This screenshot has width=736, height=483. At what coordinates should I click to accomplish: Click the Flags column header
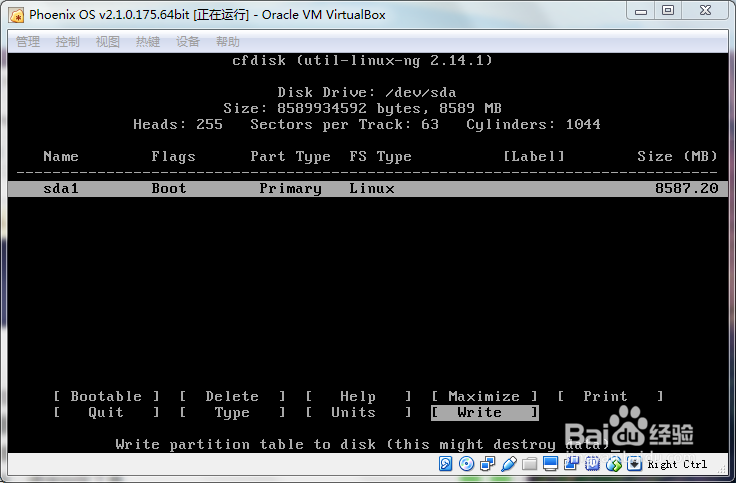coord(173,156)
